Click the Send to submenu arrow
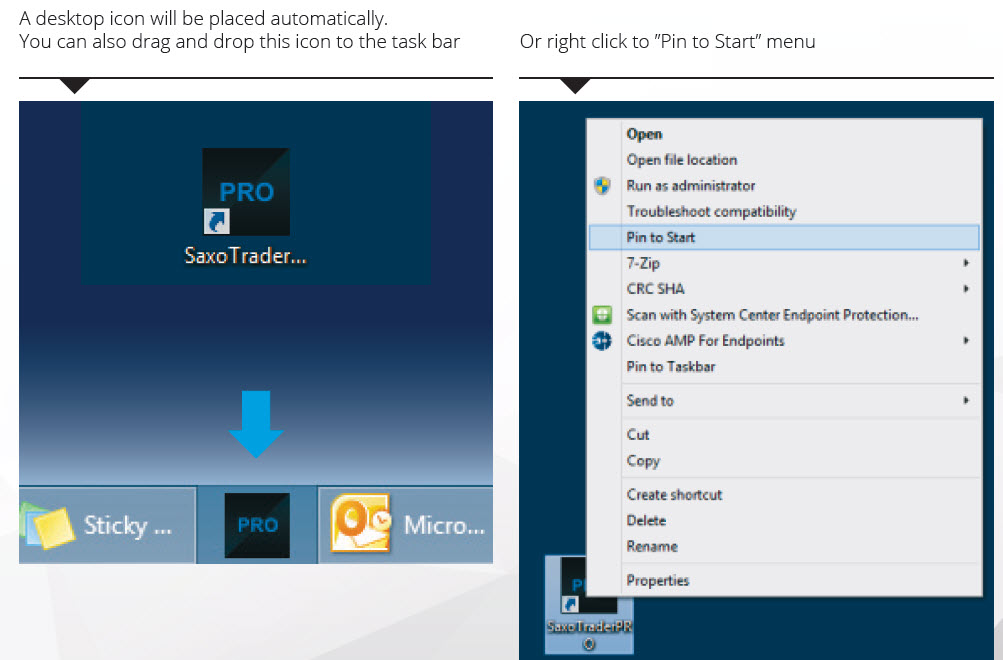The height and width of the screenshot is (660, 1003). click(x=966, y=401)
